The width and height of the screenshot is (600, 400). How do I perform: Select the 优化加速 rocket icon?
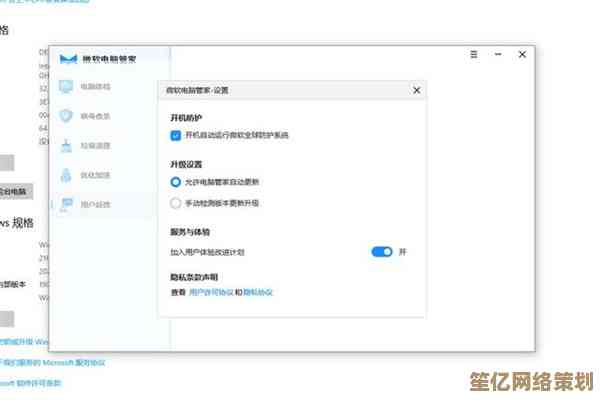[67, 175]
